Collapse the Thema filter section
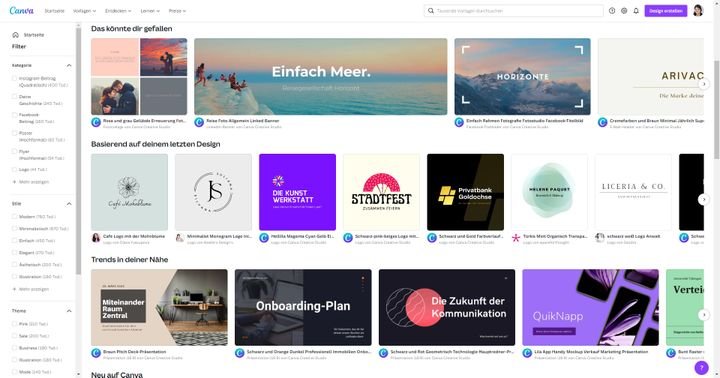The height and width of the screenshot is (378, 720). [69, 311]
